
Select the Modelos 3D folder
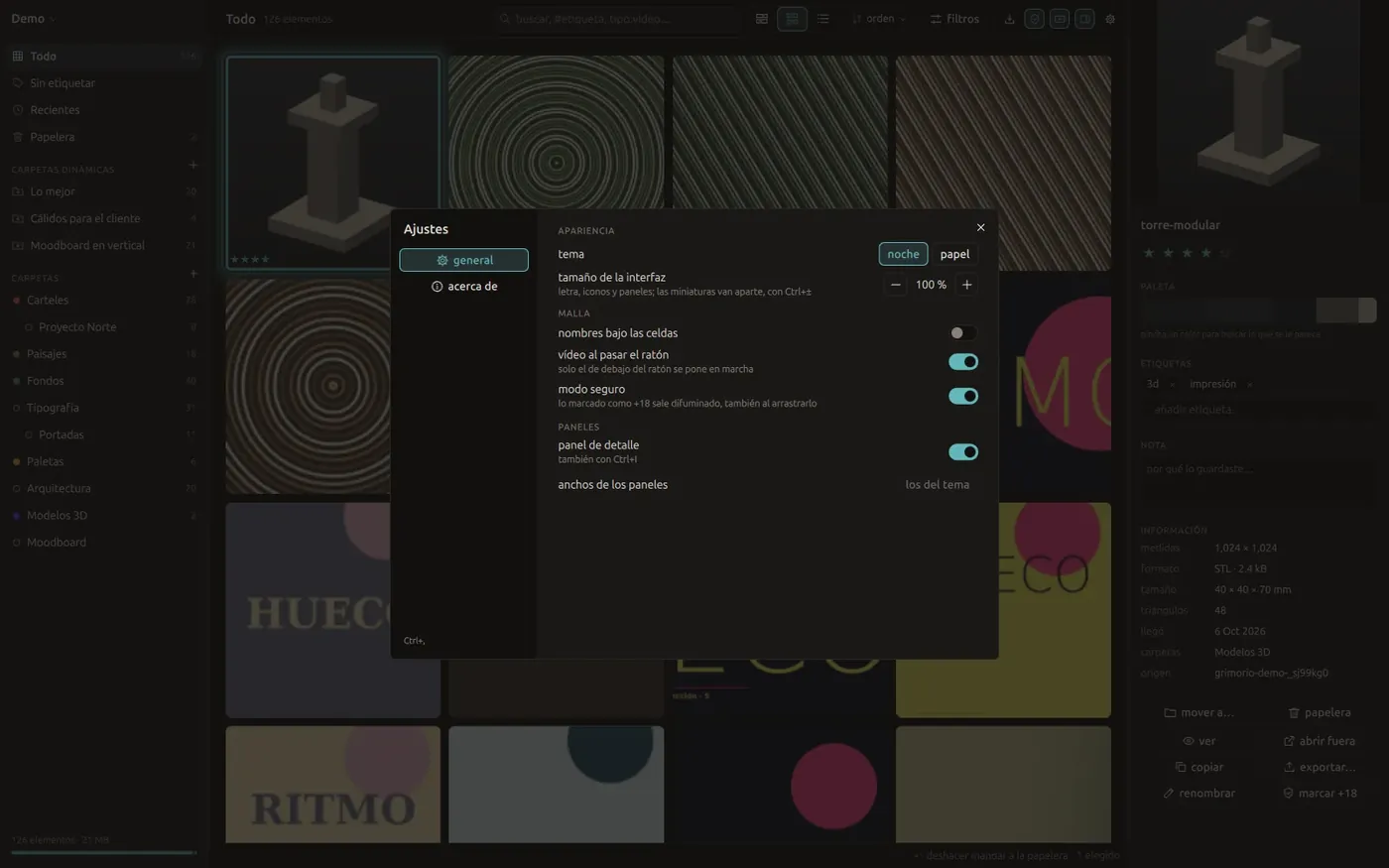(103, 516)
